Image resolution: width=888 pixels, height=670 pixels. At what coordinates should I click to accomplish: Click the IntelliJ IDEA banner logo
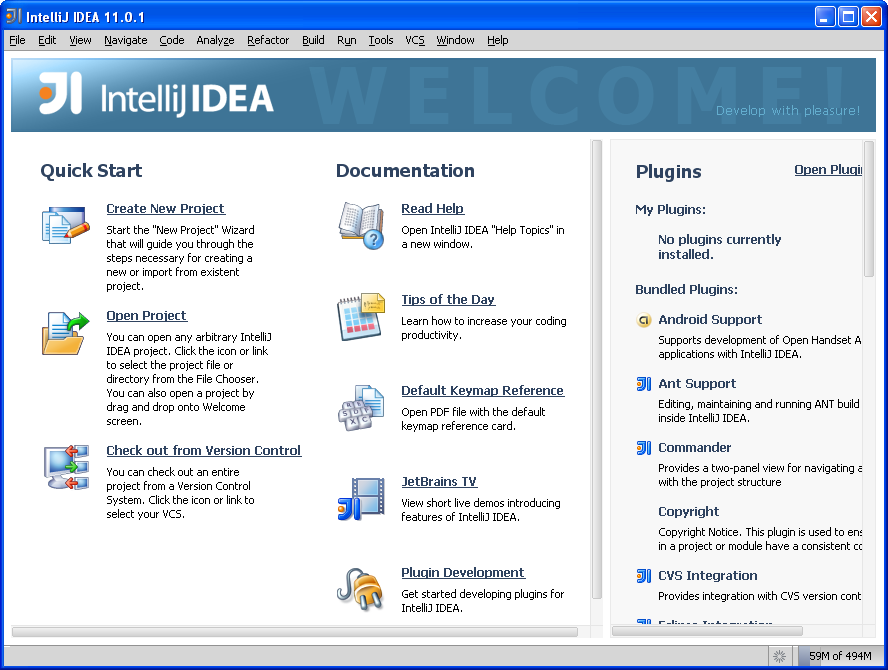(x=156, y=95)
